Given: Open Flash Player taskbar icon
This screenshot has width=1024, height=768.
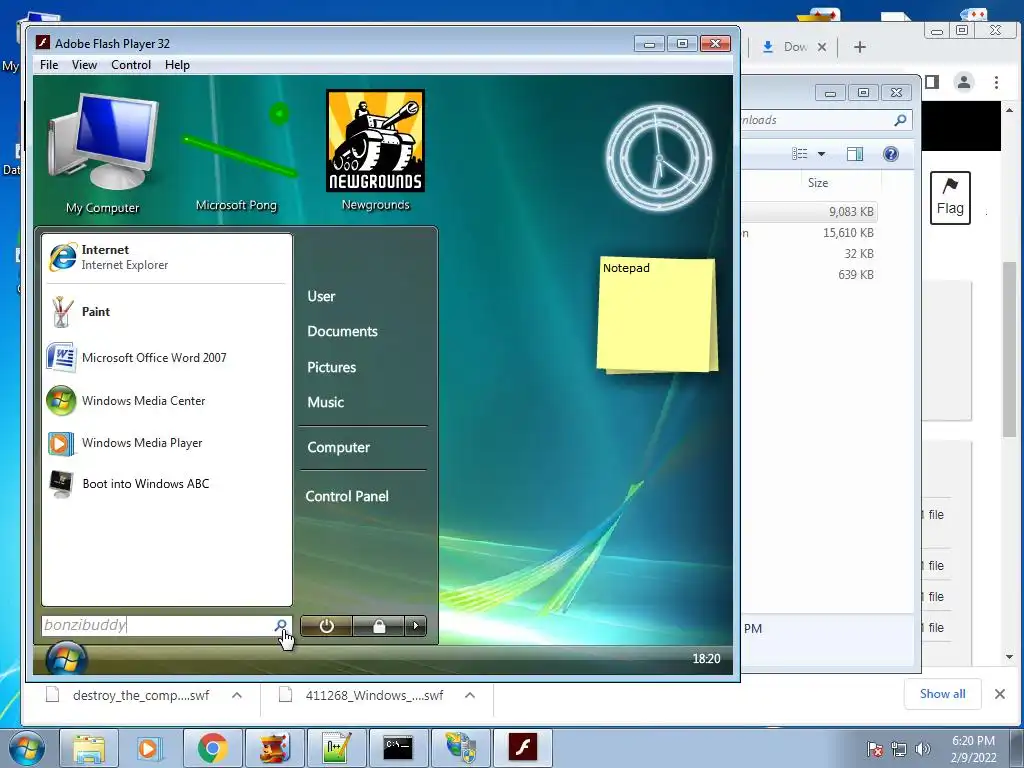Looking at the screenshot, I should coord(522,748).
